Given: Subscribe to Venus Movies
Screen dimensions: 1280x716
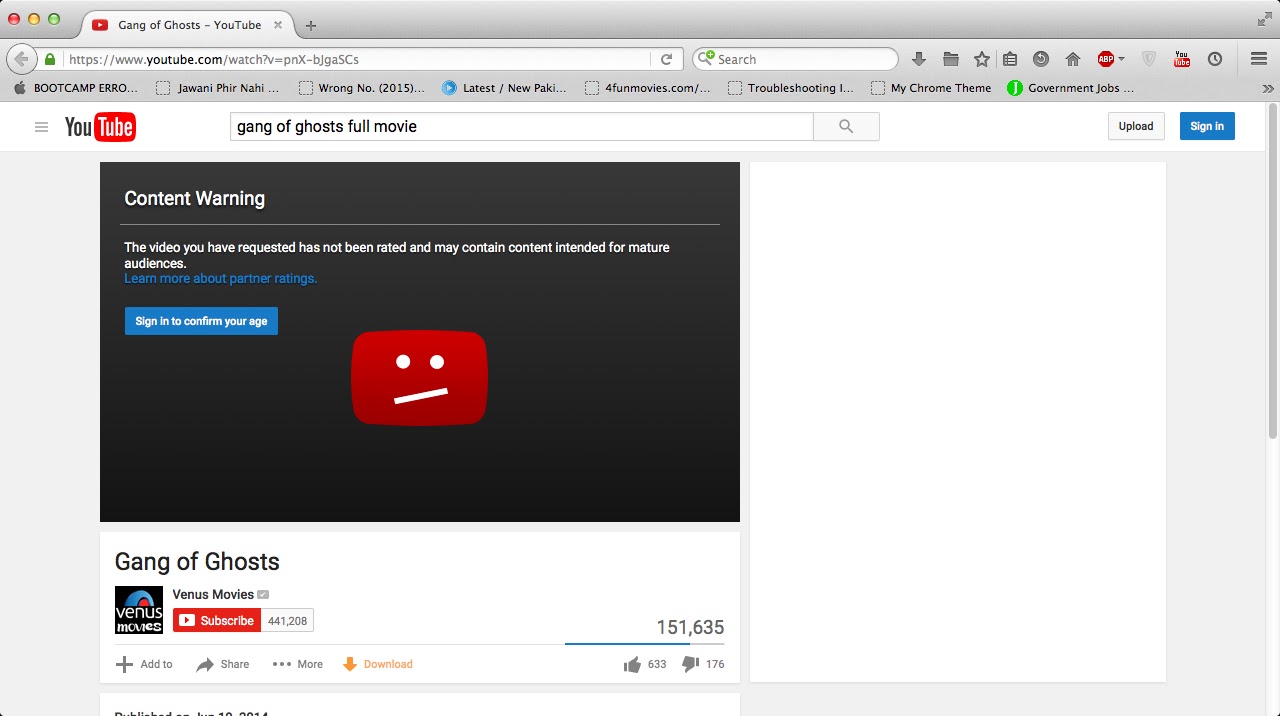Looking at the screenshot, I should tap(217, 621).
